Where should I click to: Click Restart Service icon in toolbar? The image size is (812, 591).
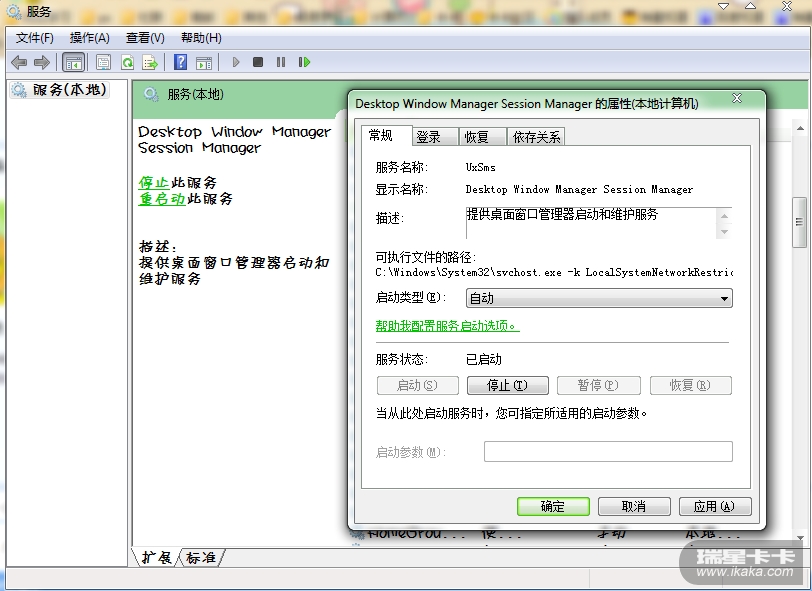coord(304,63)
